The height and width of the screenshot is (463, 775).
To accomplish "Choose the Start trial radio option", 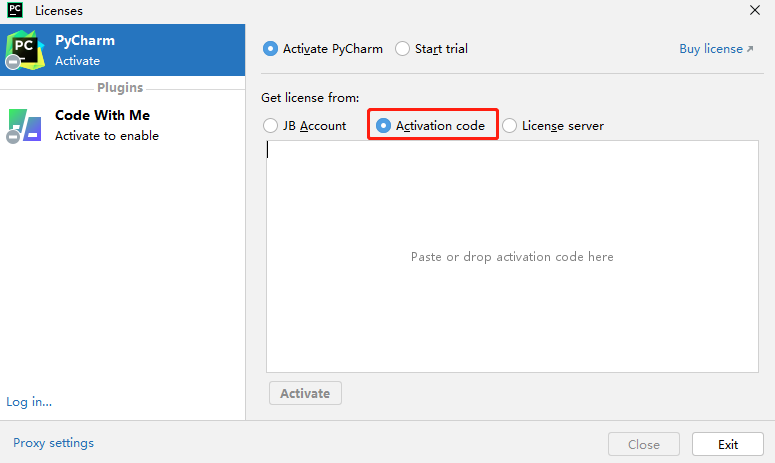I will pyautogui.click(x=403, y=48).
